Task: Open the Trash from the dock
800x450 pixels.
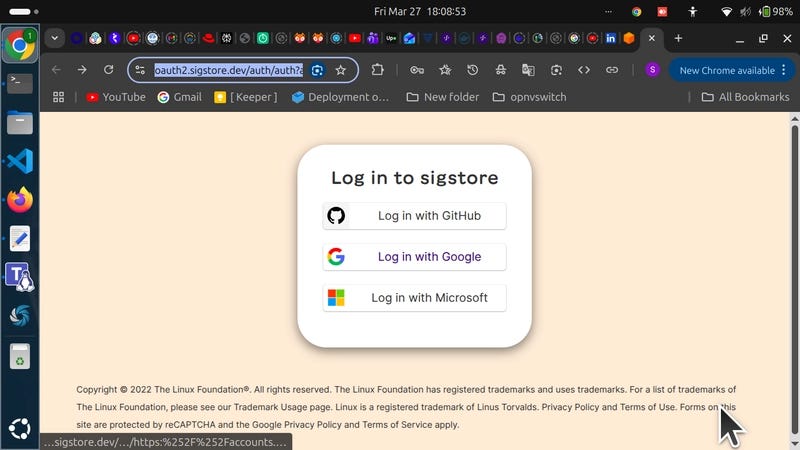Action: pos(20,356)
